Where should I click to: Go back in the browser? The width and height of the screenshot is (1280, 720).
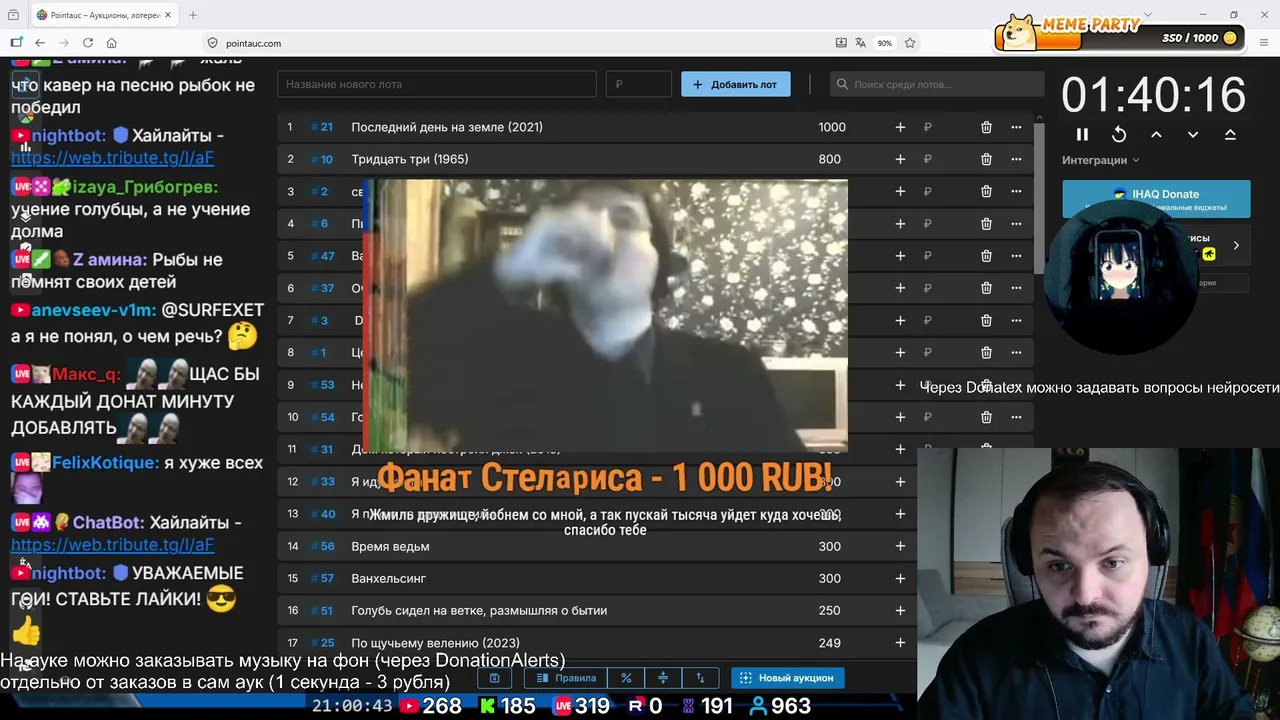coord(40,43)
